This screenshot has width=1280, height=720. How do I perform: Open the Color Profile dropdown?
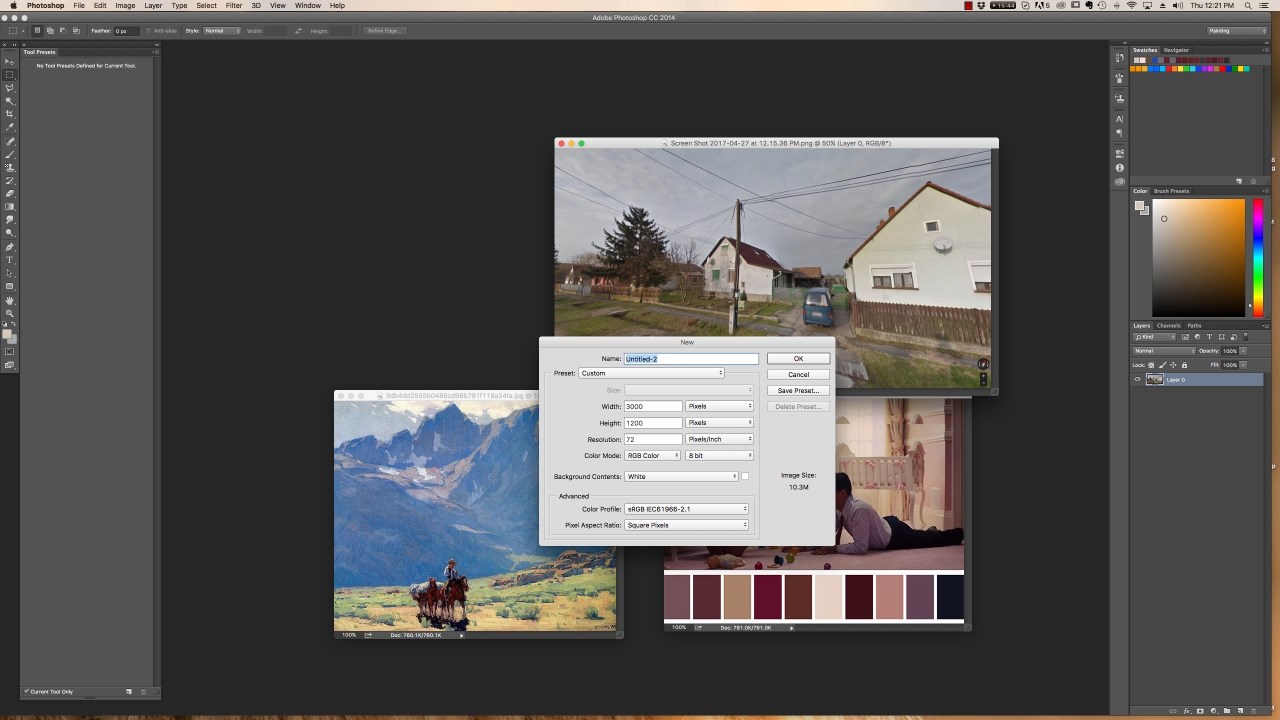686,509
